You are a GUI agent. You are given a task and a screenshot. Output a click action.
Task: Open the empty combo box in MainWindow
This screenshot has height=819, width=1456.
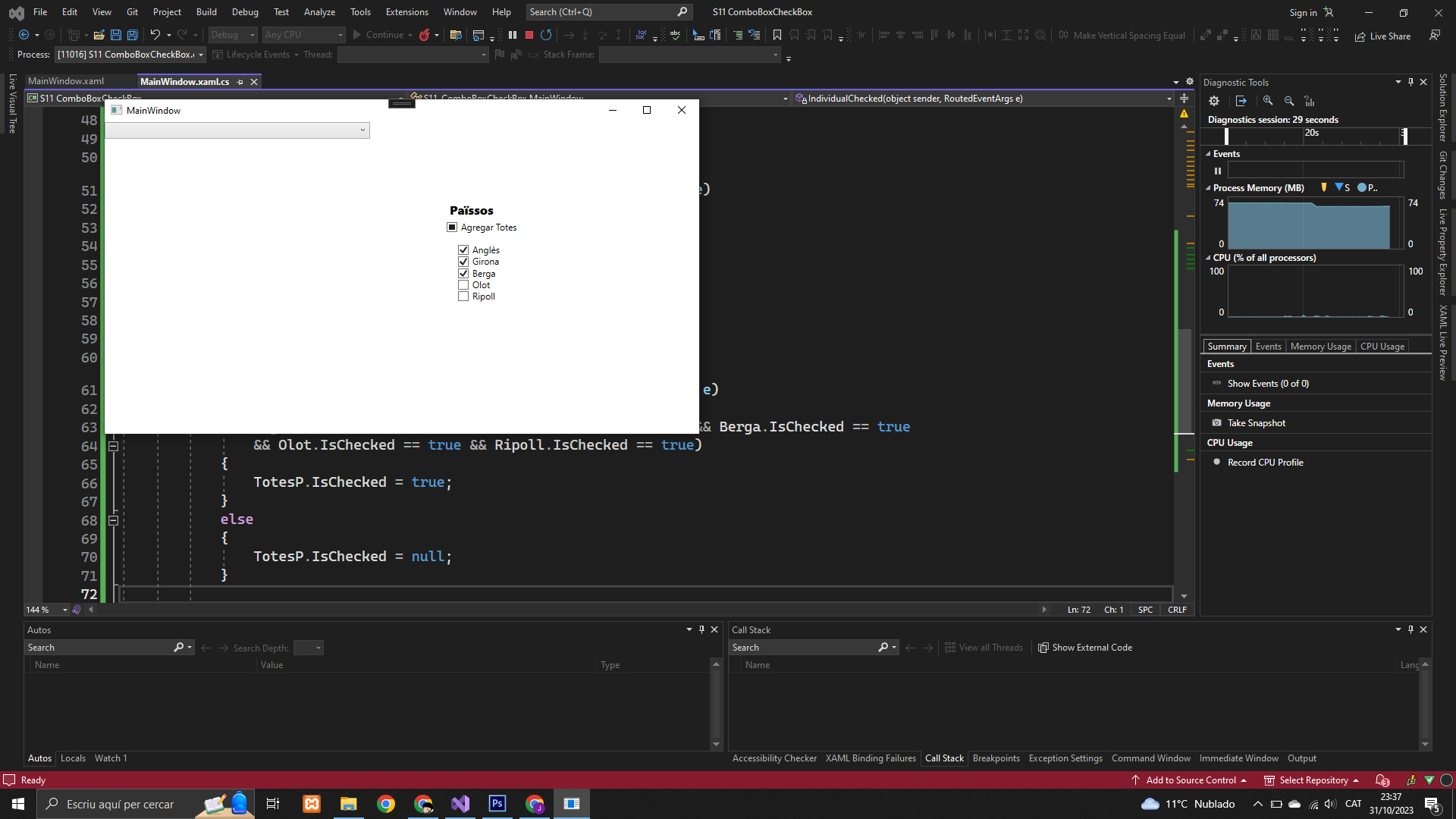[x=237, y=130]
